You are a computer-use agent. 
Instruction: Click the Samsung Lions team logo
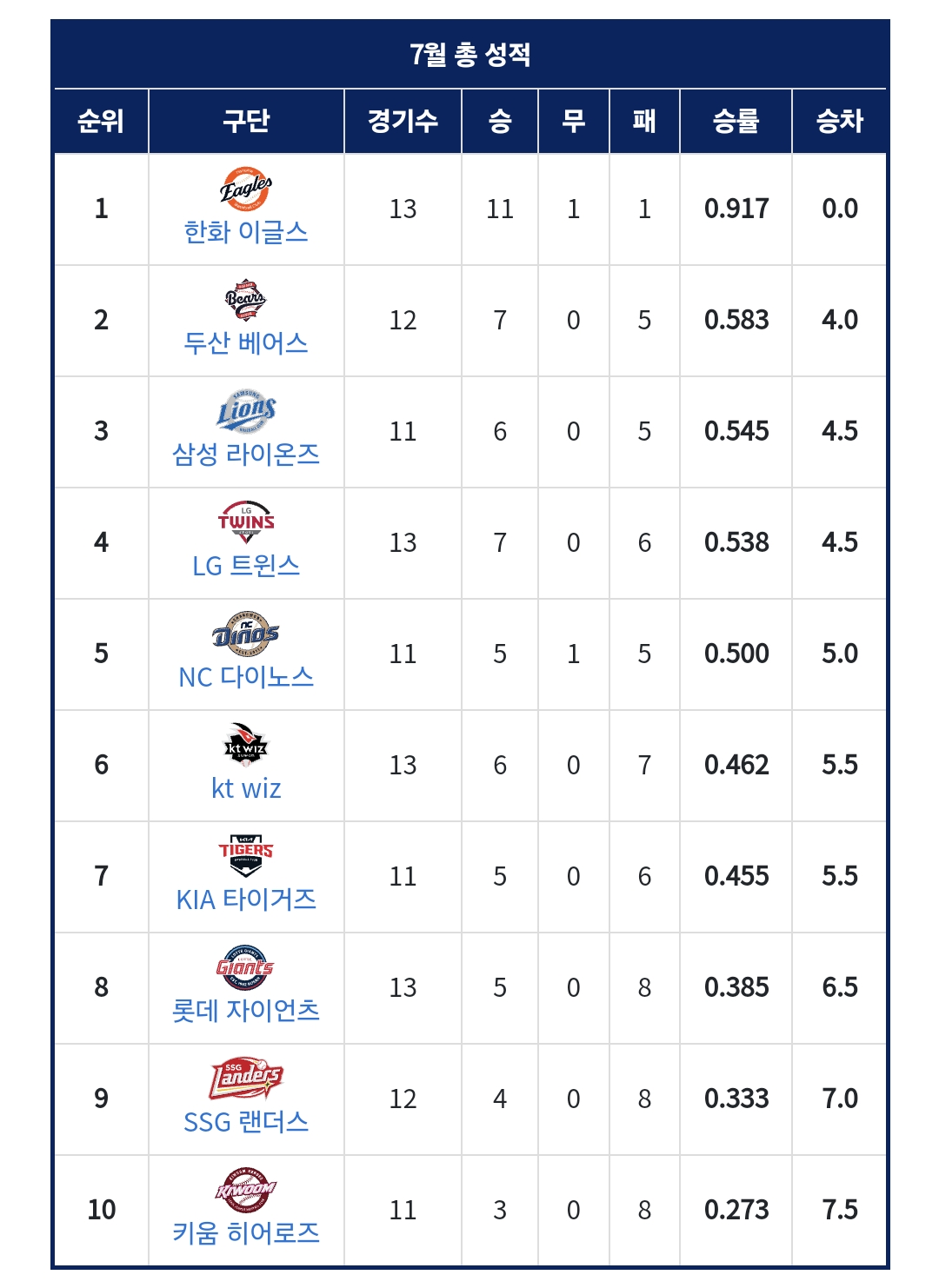246,410
